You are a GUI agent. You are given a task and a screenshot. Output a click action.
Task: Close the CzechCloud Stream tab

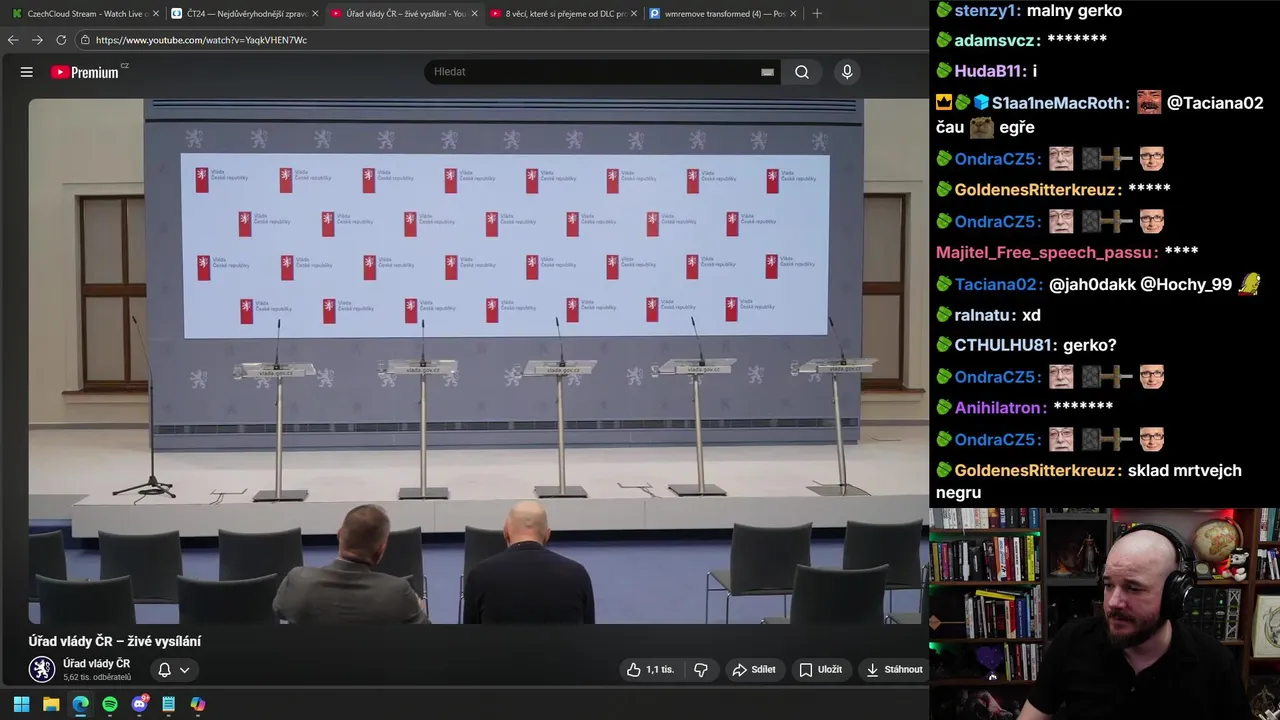pyautogui.click(x=155, y=14)
